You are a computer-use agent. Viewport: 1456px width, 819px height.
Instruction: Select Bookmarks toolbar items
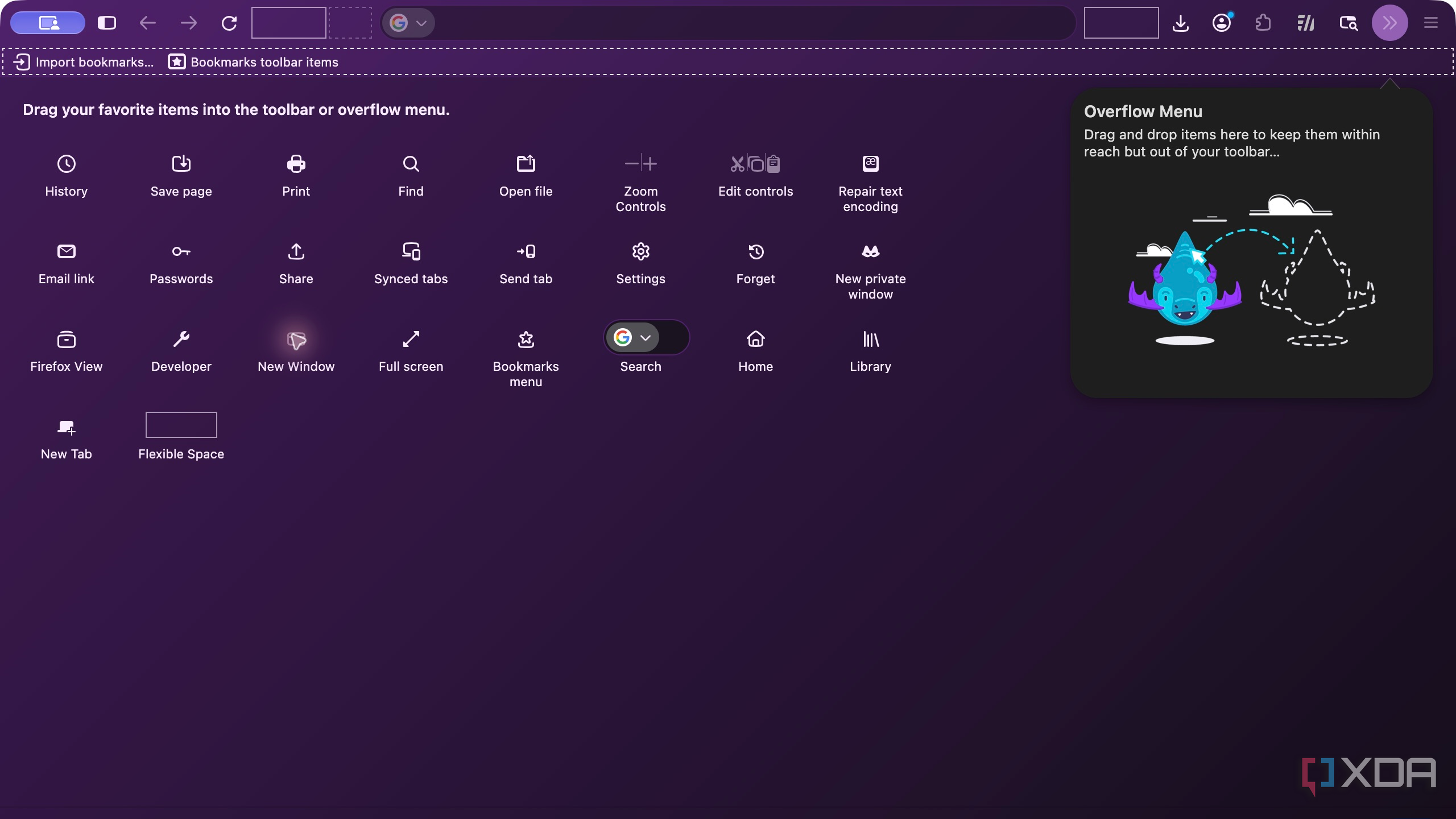[x=253, y=62]
